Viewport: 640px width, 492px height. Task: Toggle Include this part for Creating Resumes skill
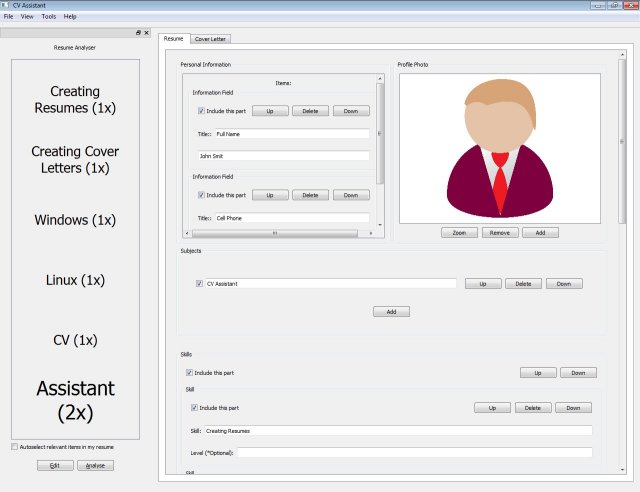(194, 407)
